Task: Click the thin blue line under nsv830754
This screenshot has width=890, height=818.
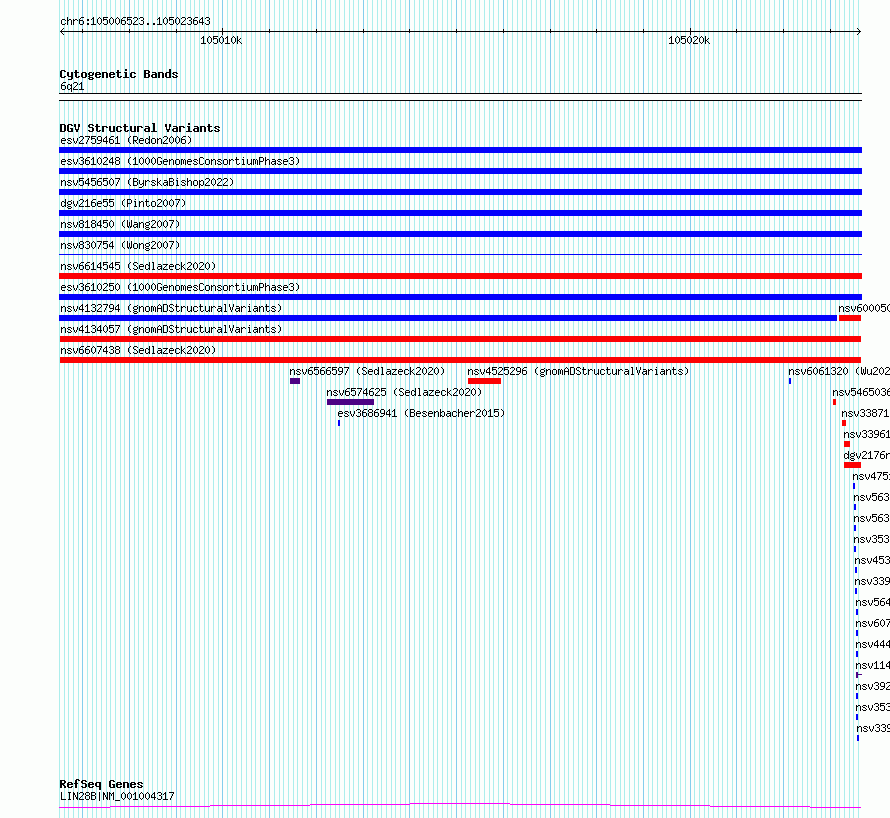Action: click(460, 254)
